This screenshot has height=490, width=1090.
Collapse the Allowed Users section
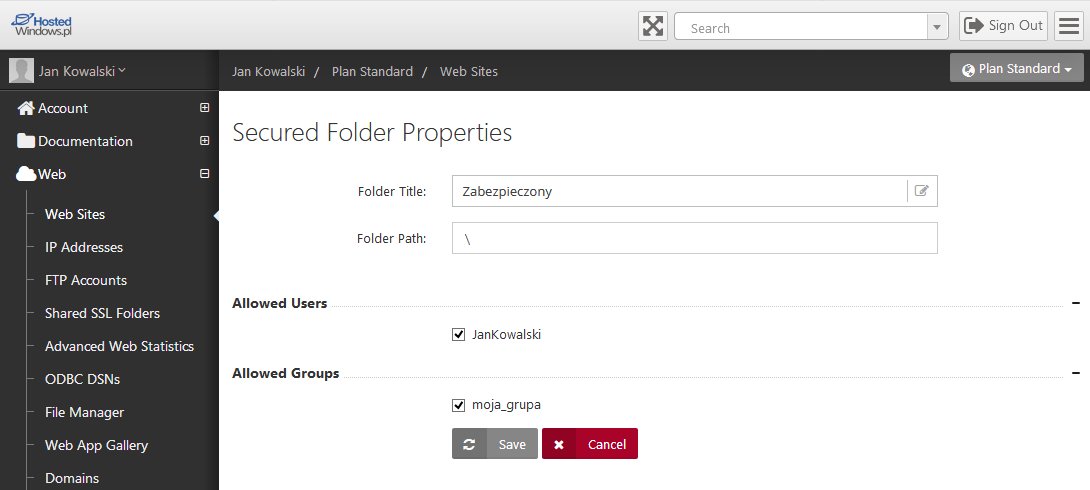[1075, 303]
